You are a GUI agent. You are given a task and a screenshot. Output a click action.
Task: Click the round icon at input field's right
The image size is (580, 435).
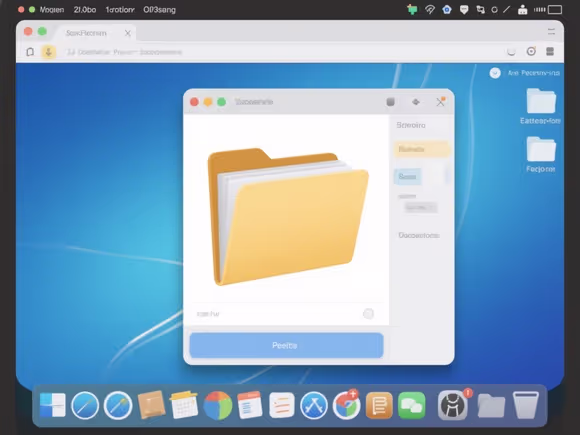point(368,314)
